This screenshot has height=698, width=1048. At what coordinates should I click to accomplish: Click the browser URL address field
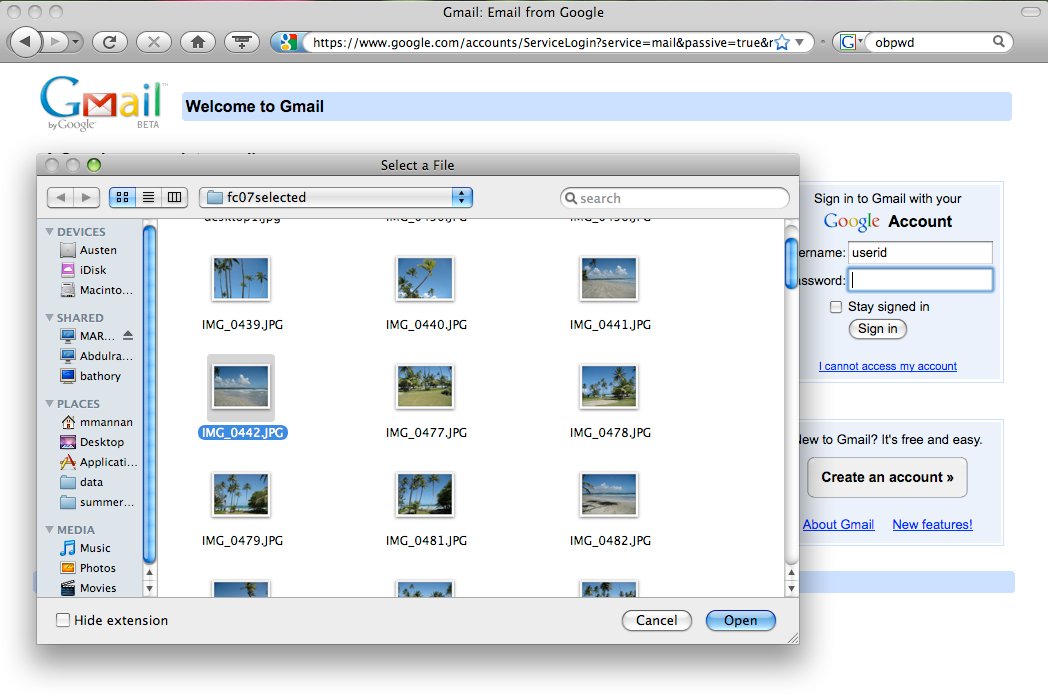(542, 42)
